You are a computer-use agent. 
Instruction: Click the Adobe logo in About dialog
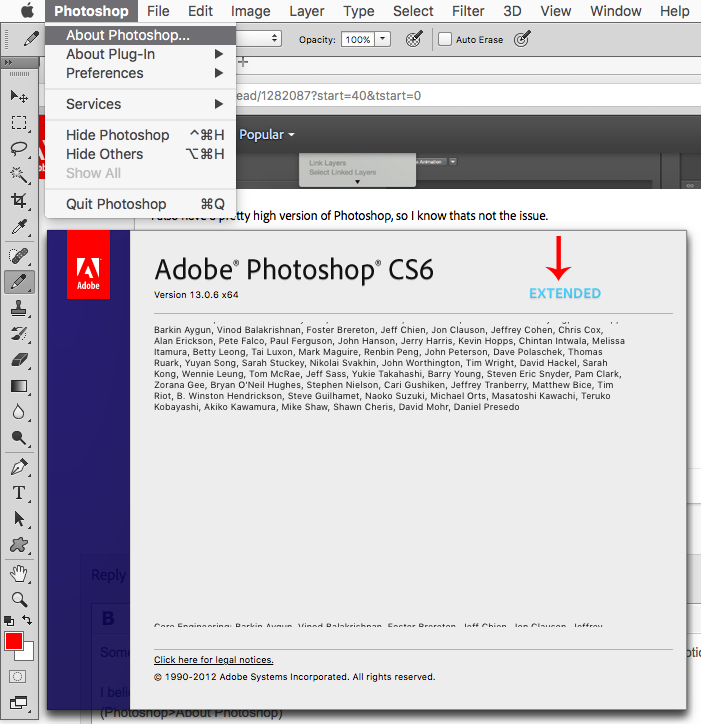[x=88, y=265]
